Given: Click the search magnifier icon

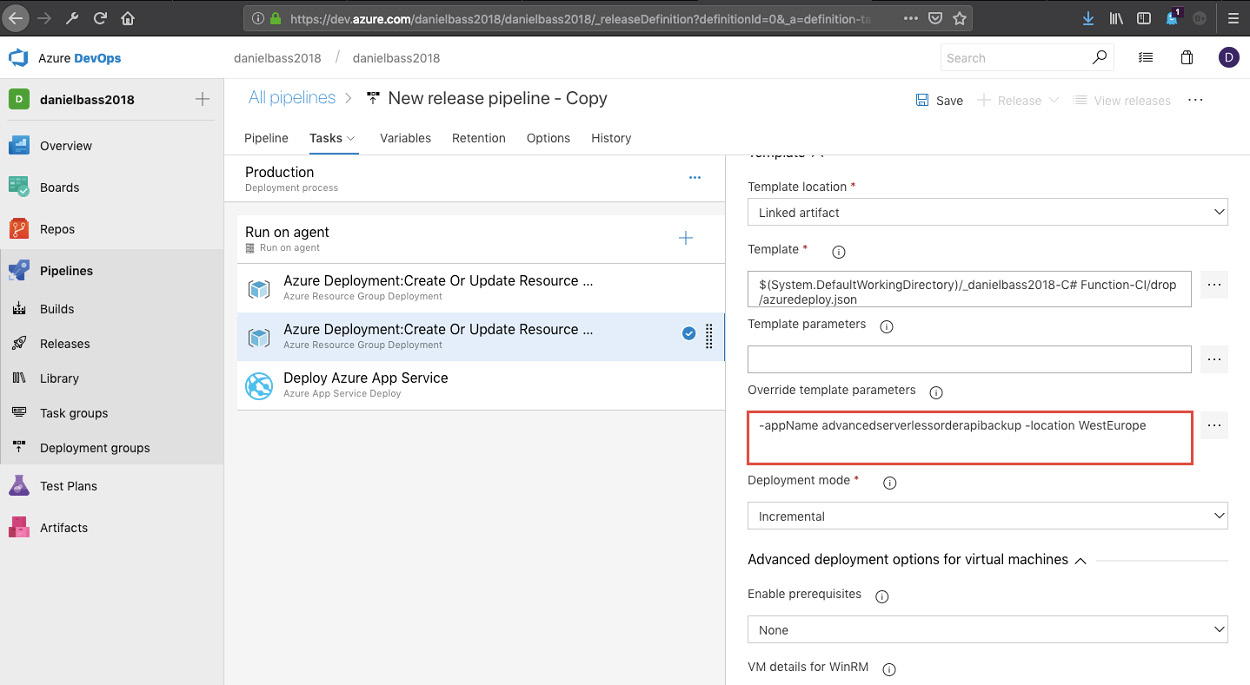Looking at the screenshot, I should click(1100, 58).
